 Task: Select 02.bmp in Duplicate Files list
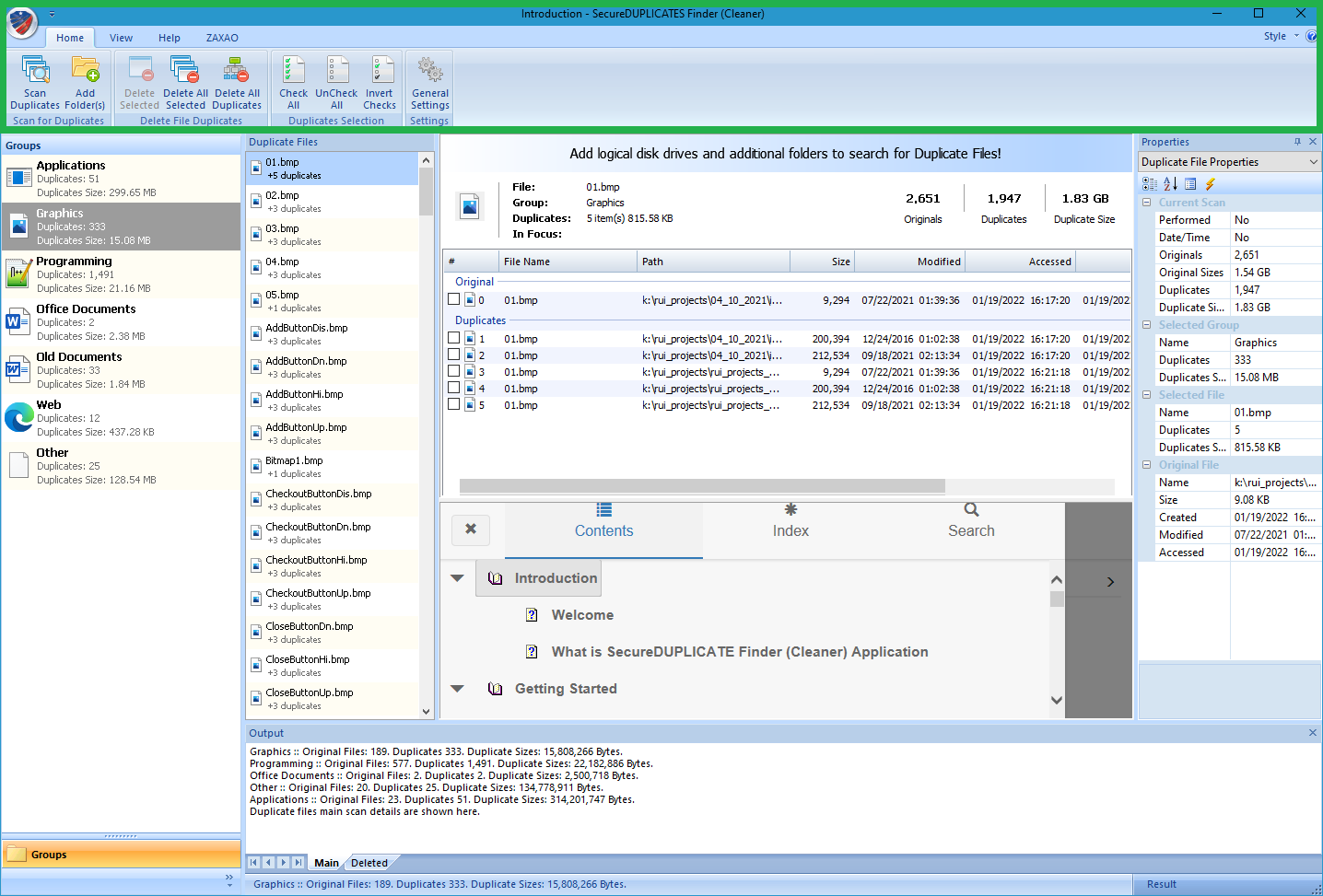(x=333, y=202)
